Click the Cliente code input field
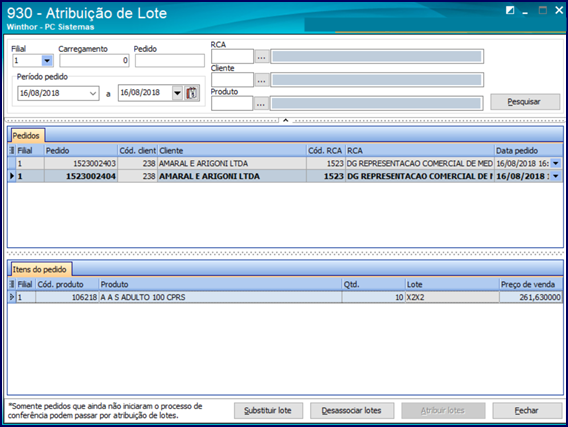The width and height of the screenshot is (568, 427). click(x=232, y=80)
